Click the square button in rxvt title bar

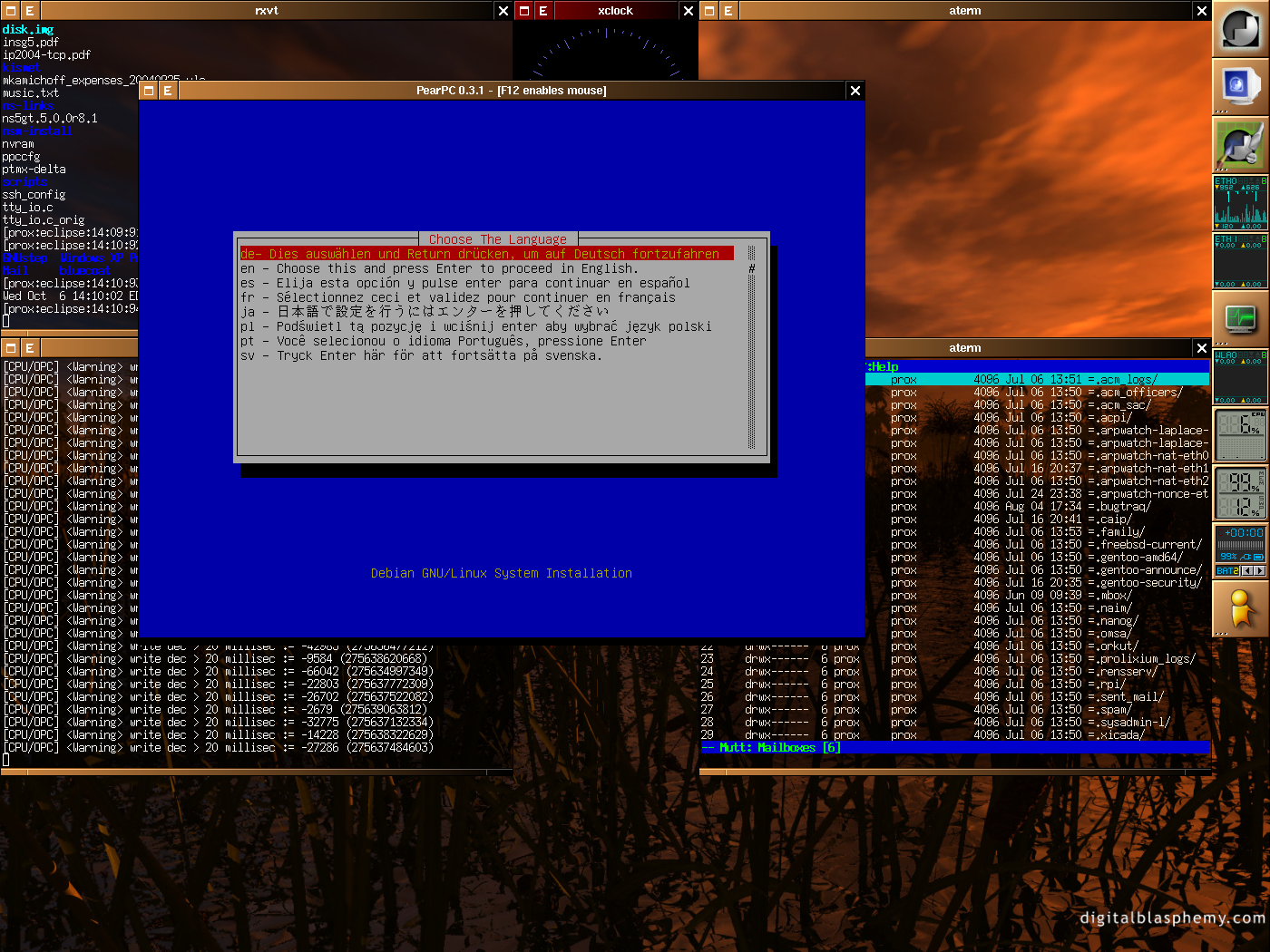11,11
